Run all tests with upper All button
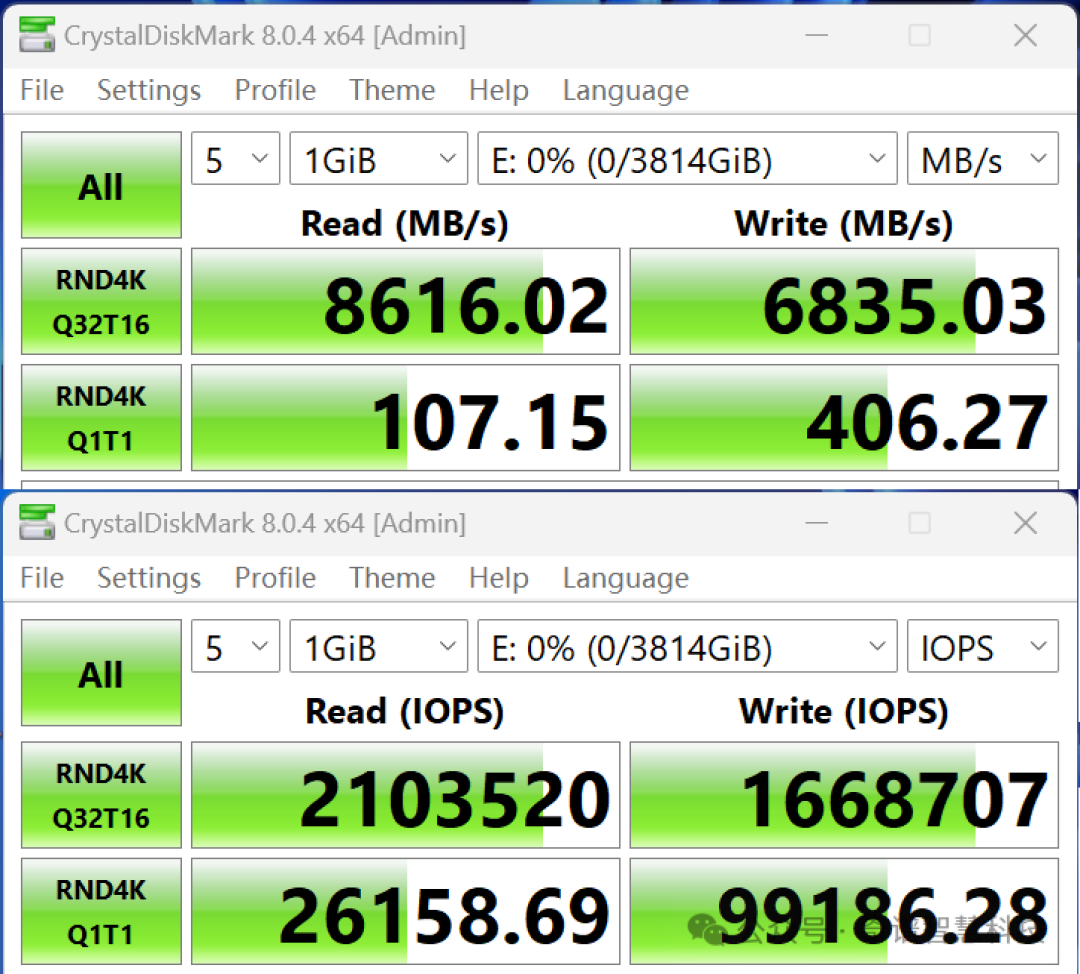This screenshot has width=1080, height=974. (101, 185)
